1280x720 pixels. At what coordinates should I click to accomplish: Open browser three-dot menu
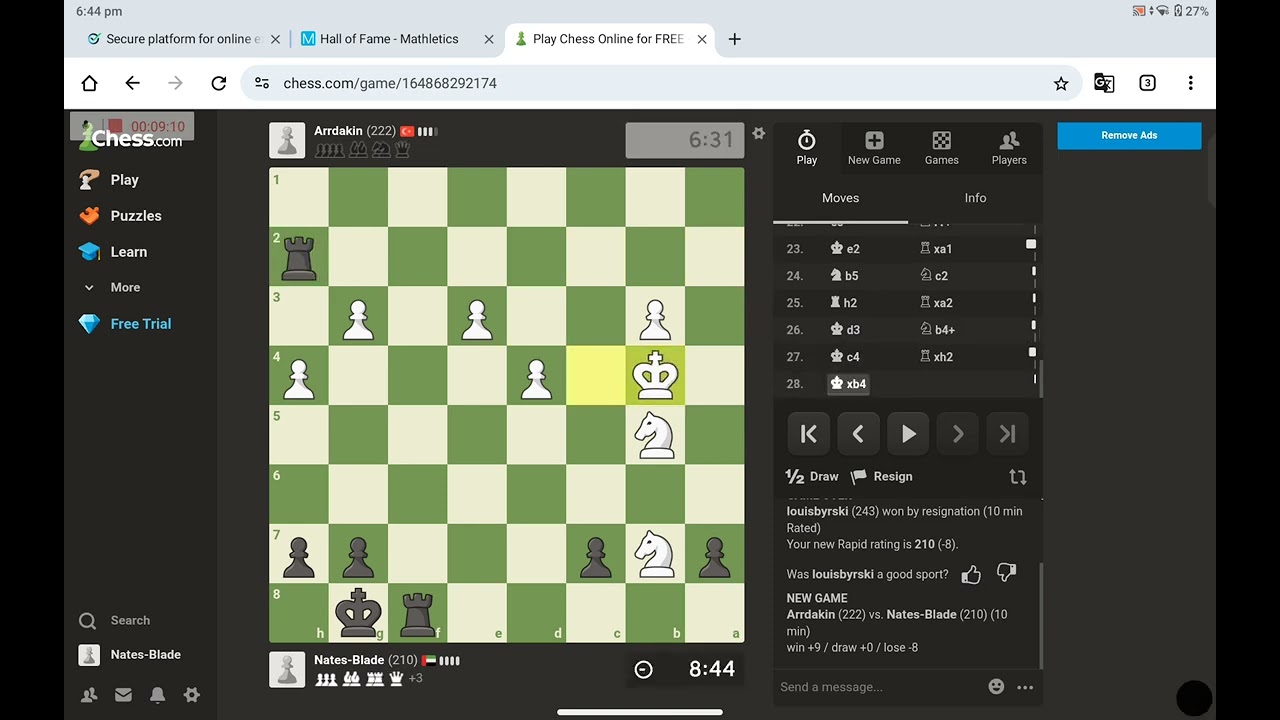[x=1190, y=83]
